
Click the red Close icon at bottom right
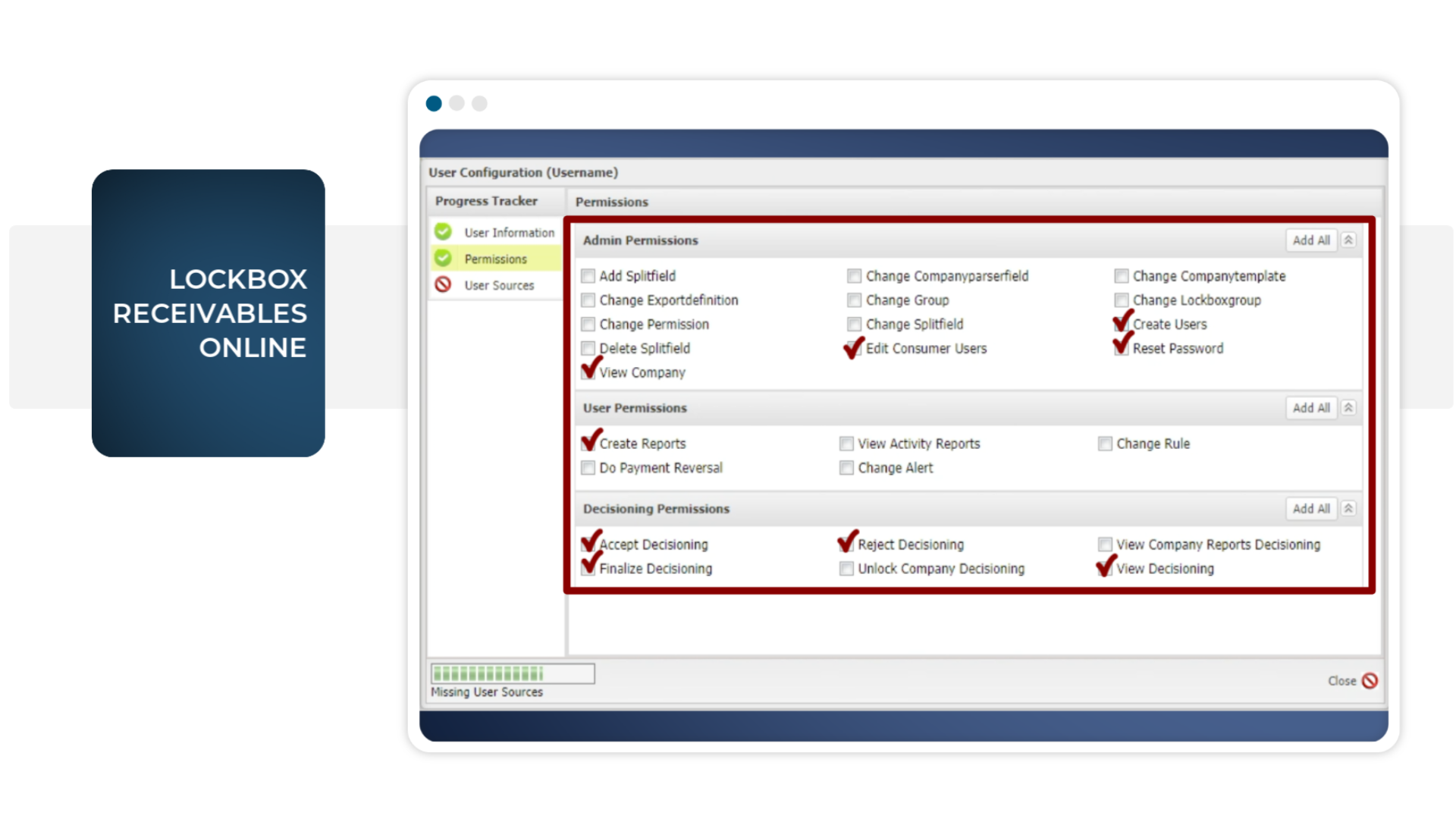(1370, 680)
